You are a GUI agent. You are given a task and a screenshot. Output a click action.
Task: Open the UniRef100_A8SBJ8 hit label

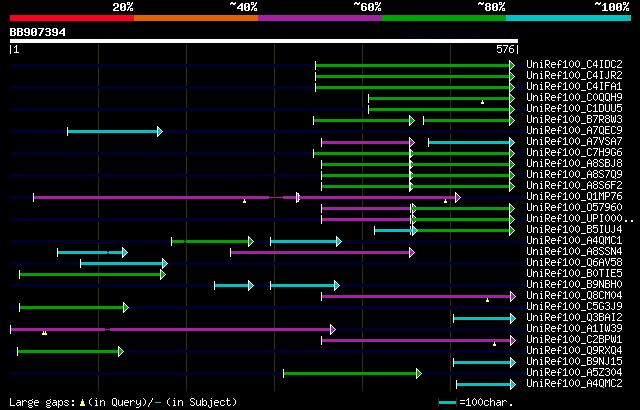coord(574,164)
